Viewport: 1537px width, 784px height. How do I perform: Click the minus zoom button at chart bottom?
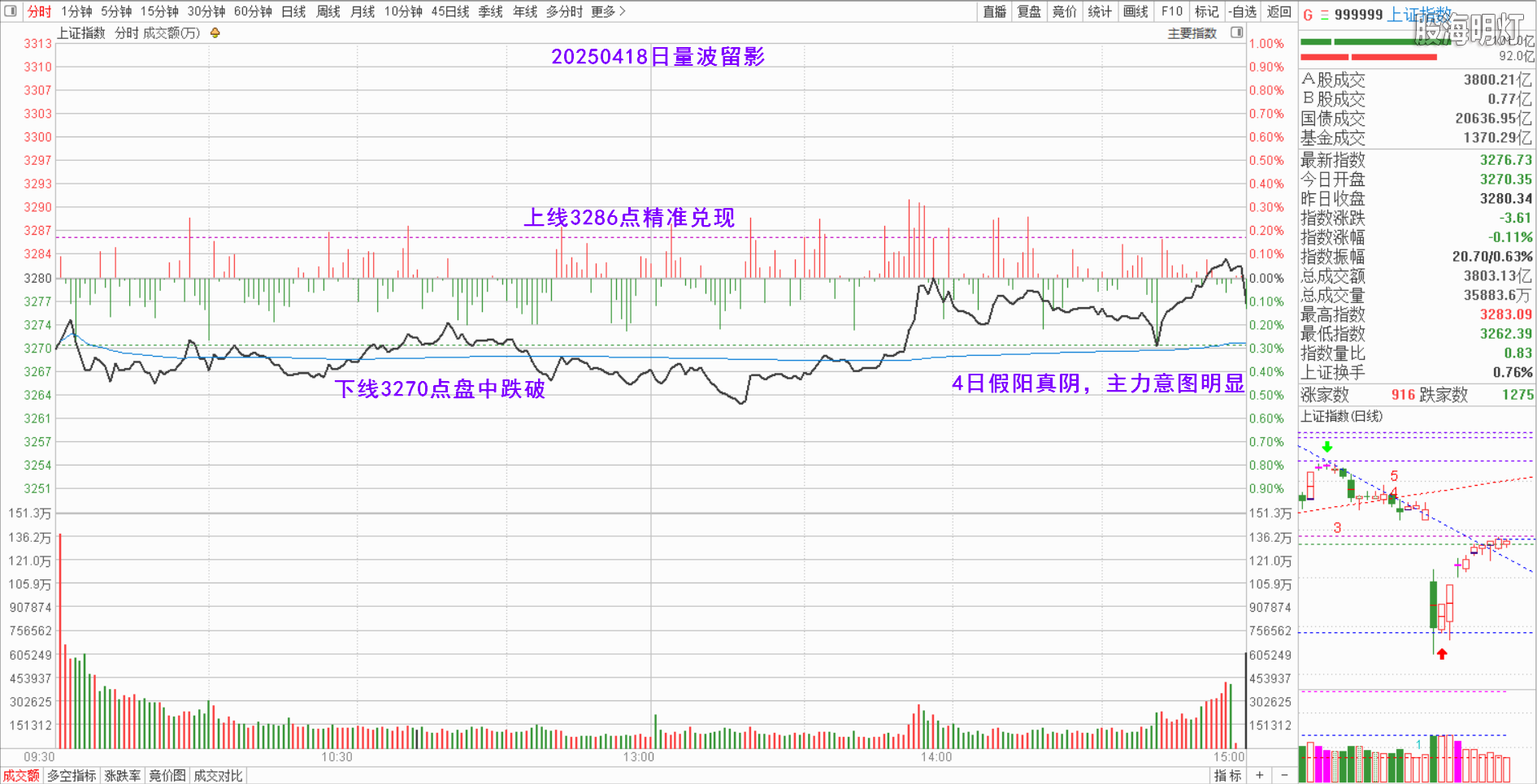[x=1284, y=775]
